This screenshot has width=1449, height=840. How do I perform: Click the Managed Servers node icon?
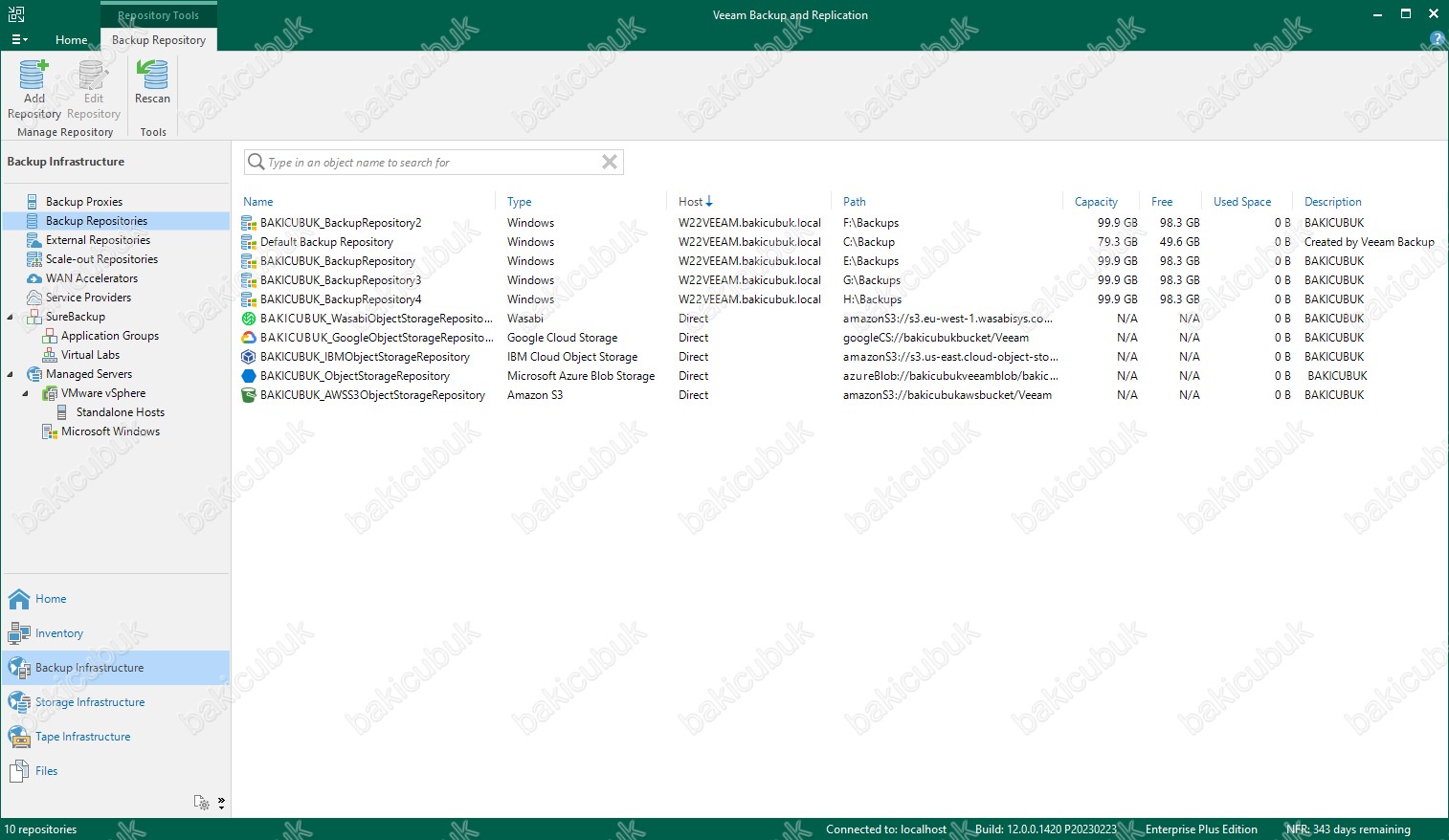34,374
